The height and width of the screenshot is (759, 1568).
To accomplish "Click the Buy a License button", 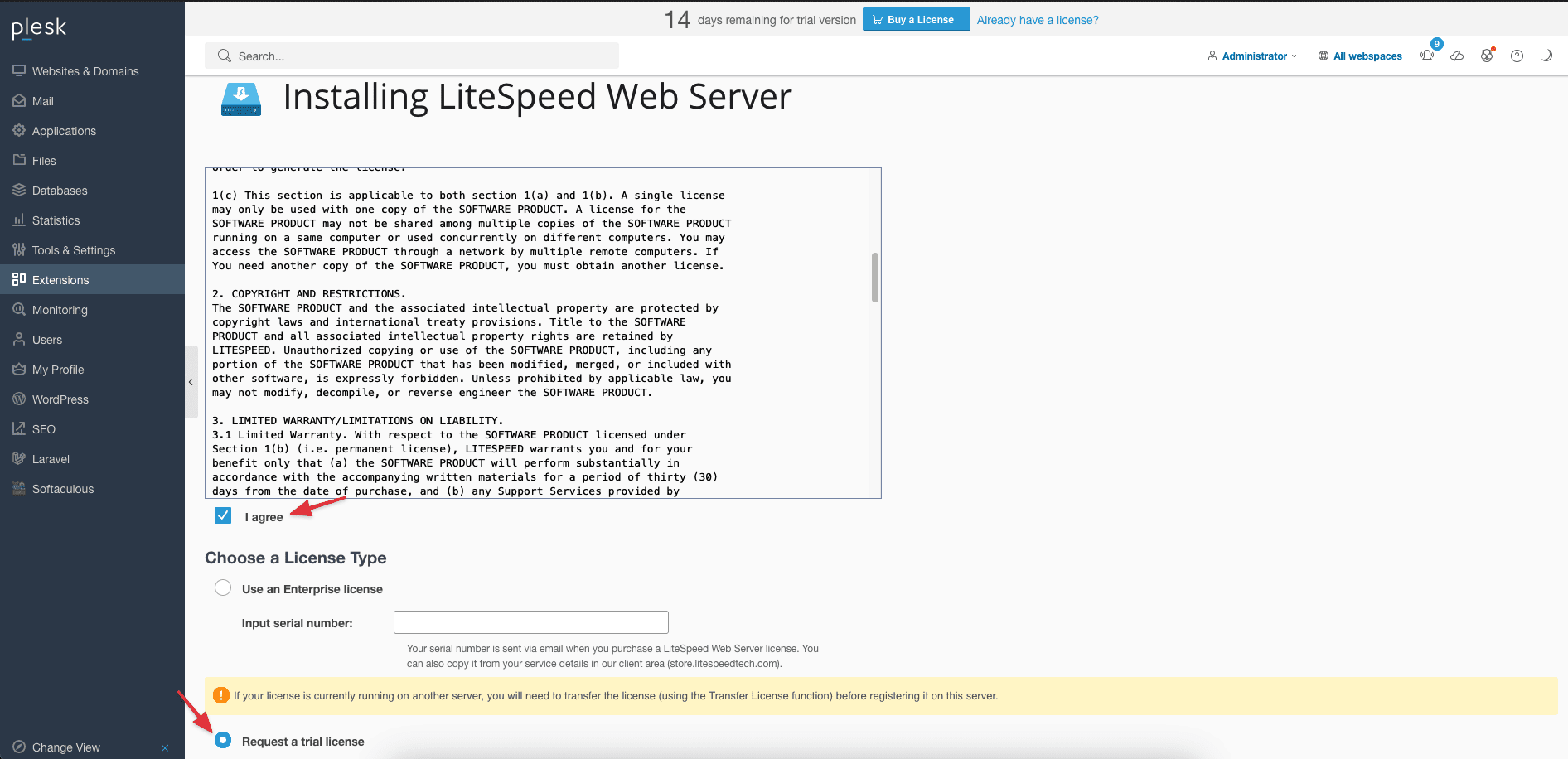I will point(916,20).
